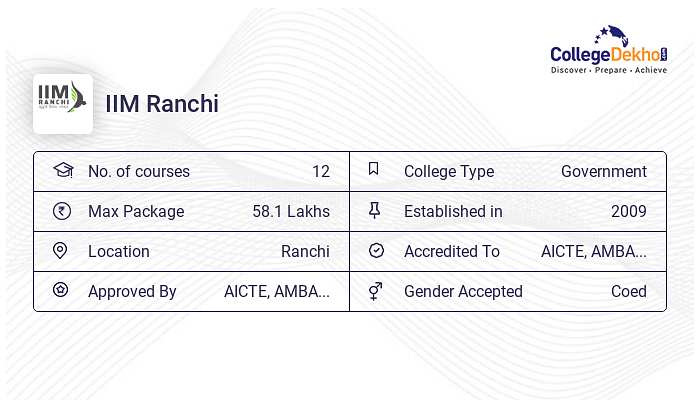Click the Coed gender value
Viewport: 700px width, 400px height.
click(x=629, y=292)
